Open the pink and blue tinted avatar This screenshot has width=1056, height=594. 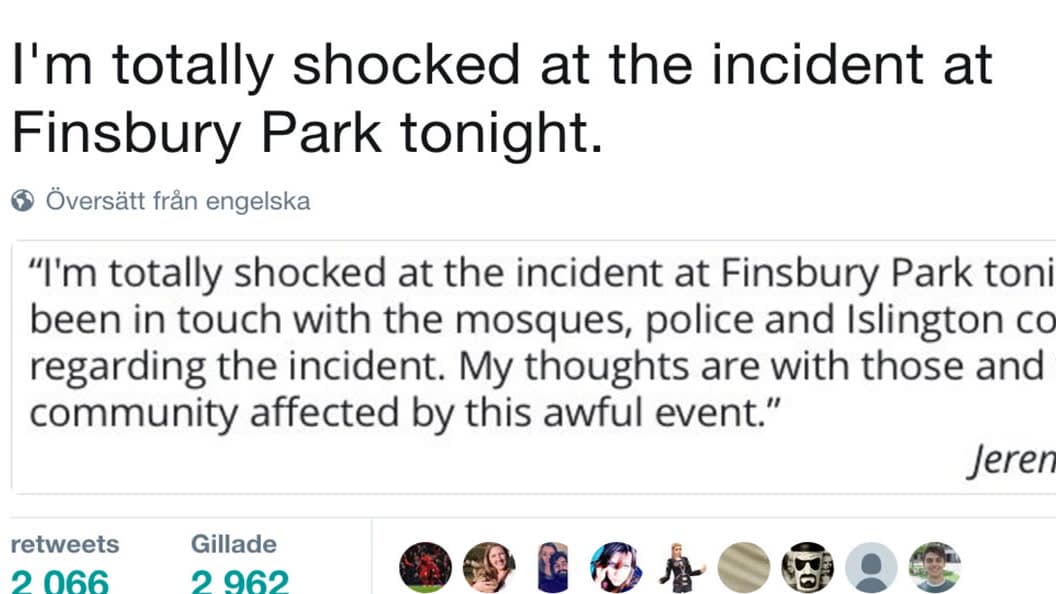616,568
